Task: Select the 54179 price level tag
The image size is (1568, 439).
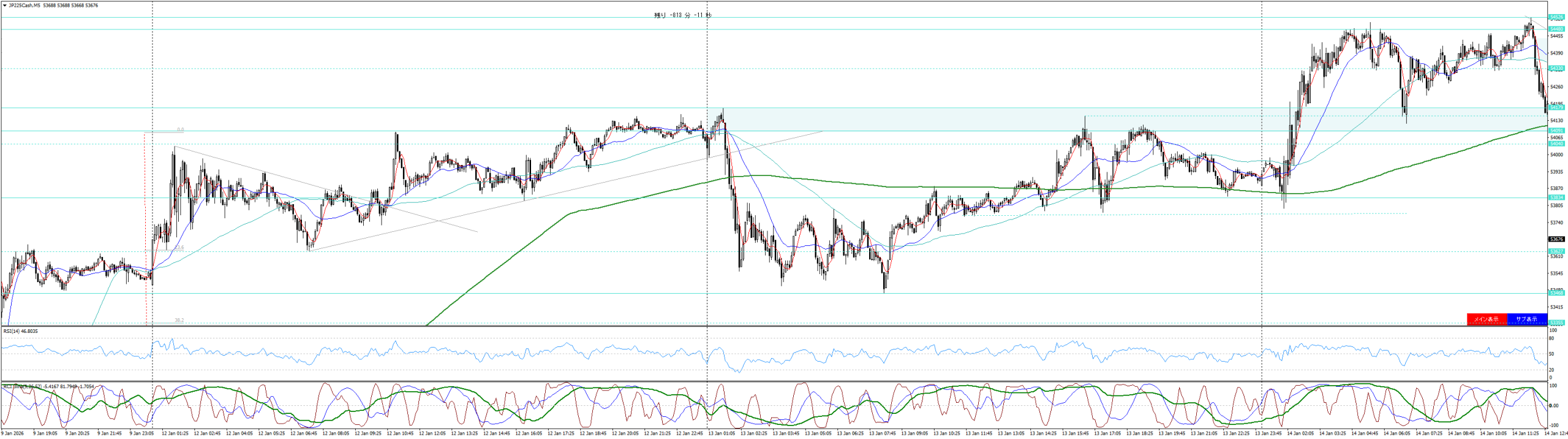Action: pyautogui.click(x=1556, y=108)
